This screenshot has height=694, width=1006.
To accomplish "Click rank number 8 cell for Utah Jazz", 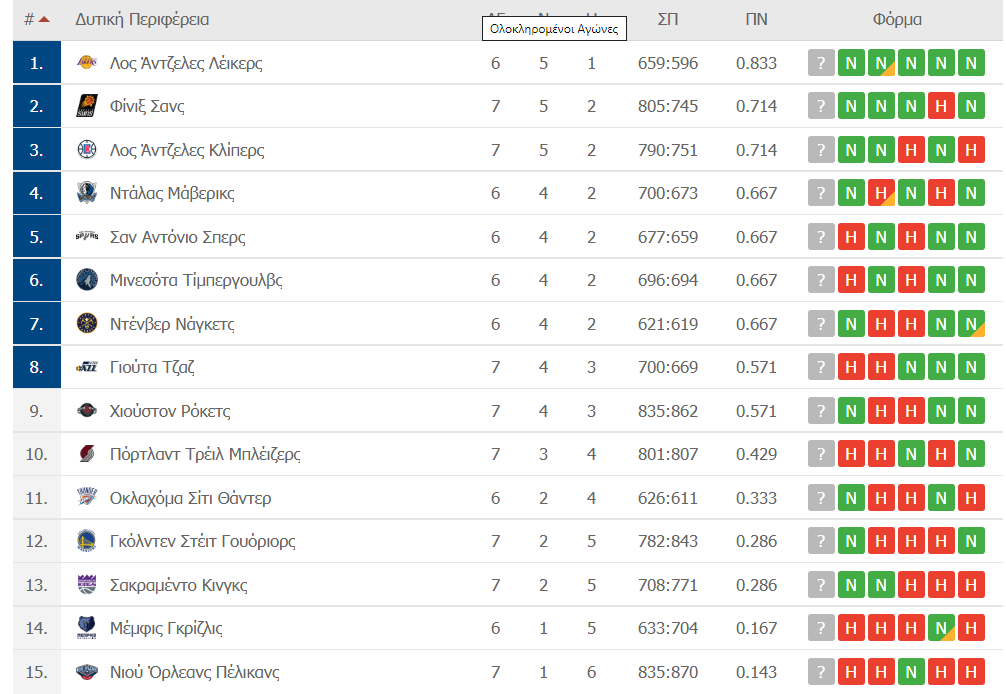I will (x=37, y=367).
